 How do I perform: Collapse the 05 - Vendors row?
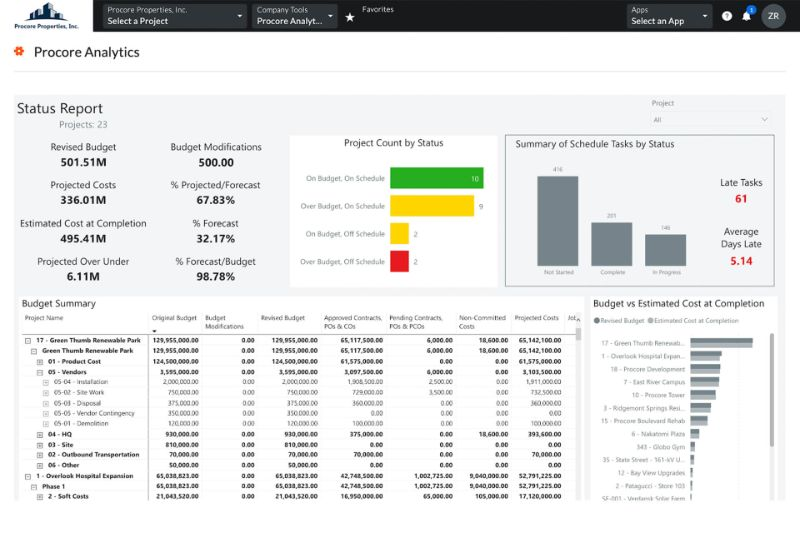[40, 372]
